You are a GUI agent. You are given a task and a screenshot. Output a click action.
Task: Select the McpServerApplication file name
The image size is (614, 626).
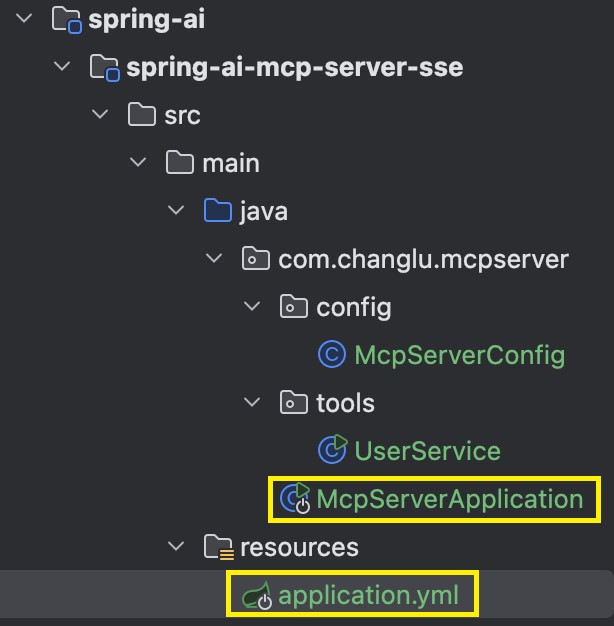[450, 499]
